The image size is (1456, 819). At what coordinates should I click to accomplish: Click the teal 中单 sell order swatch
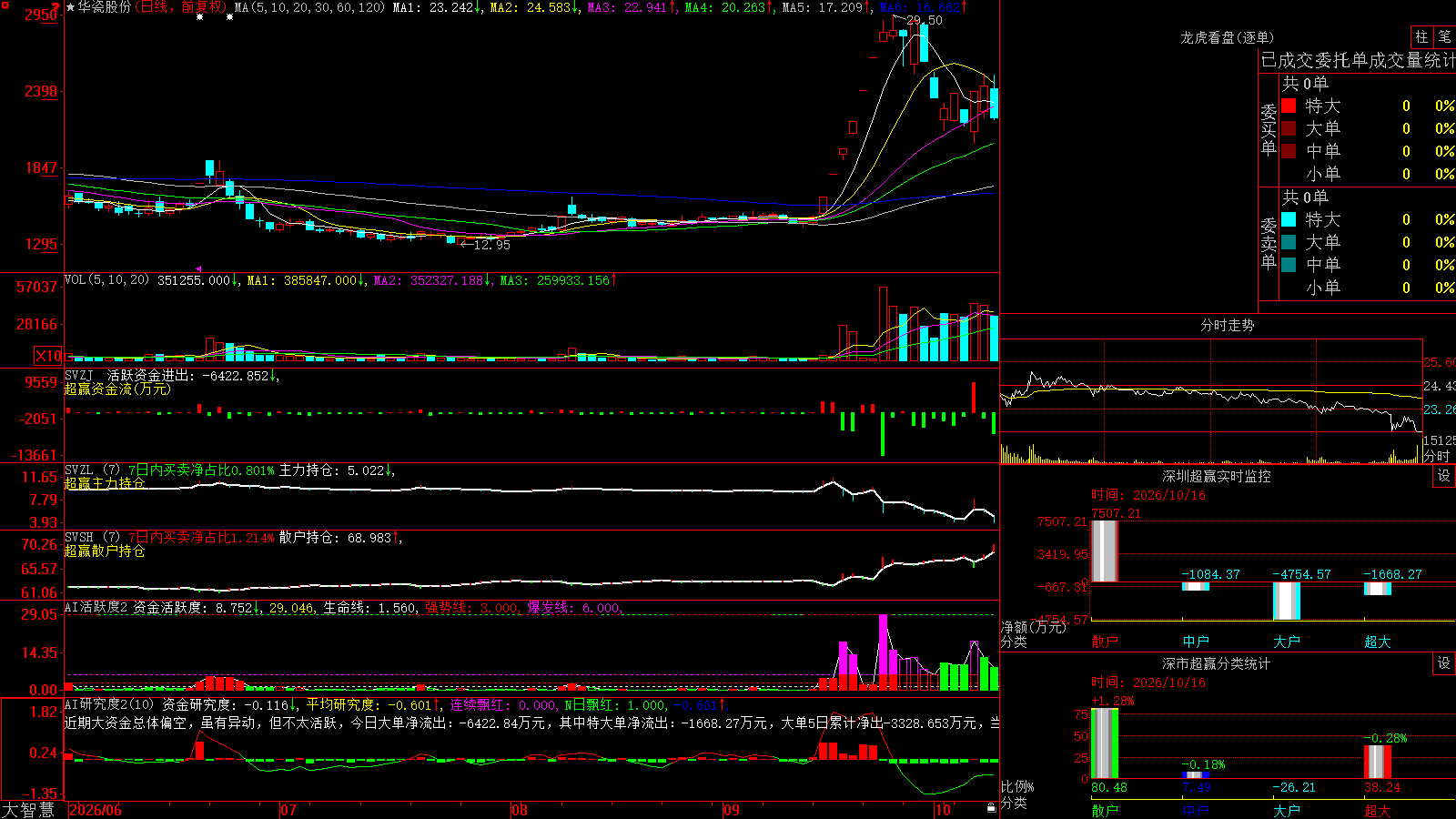tap(1289, 265)
